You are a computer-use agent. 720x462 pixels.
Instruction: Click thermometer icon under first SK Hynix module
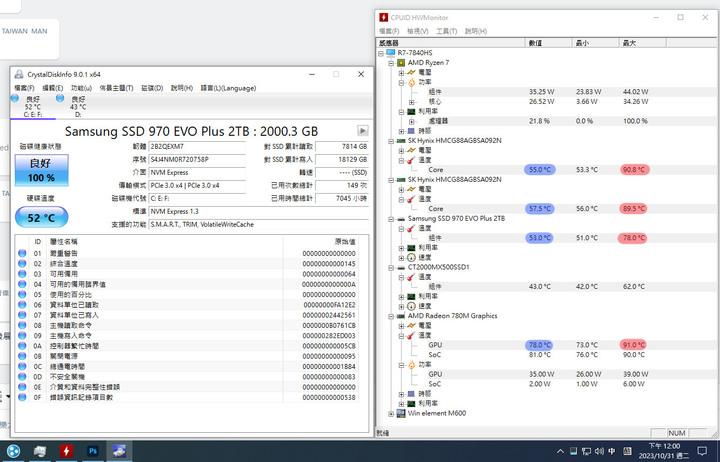[x=411, y=160]
